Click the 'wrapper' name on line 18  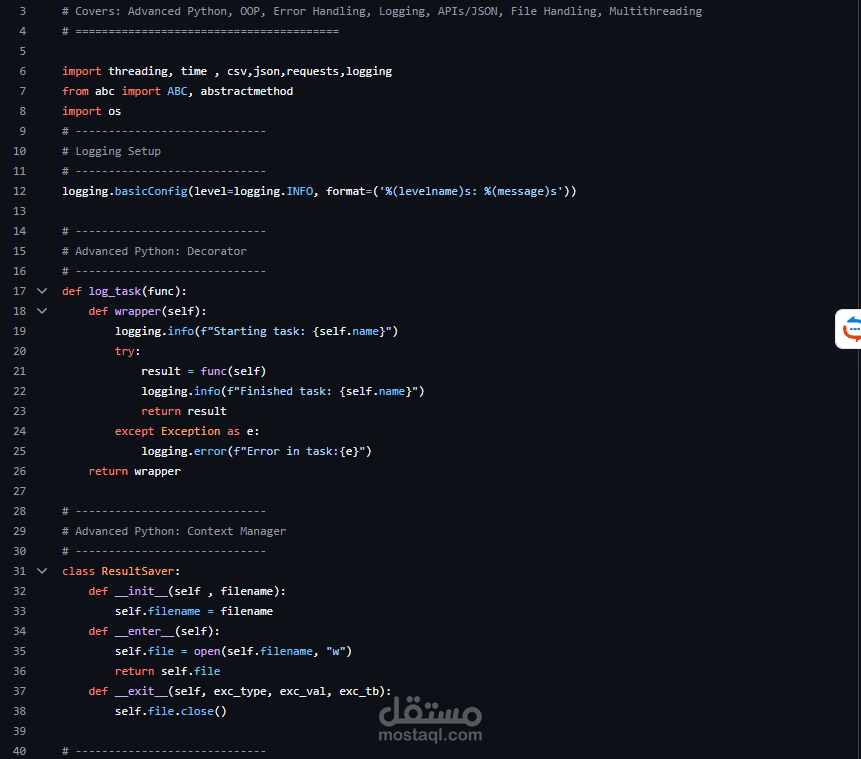pos(138,311)
